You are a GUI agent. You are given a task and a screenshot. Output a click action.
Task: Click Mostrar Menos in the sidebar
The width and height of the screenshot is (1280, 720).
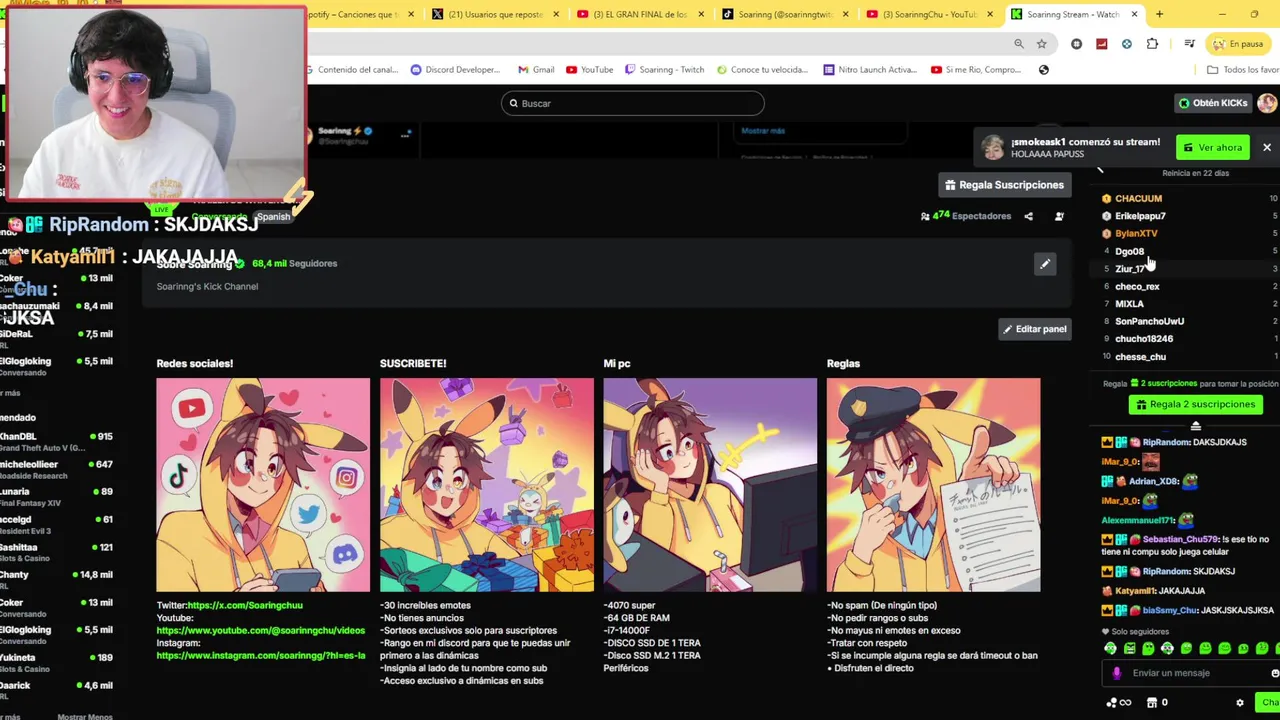pos(85,716)
